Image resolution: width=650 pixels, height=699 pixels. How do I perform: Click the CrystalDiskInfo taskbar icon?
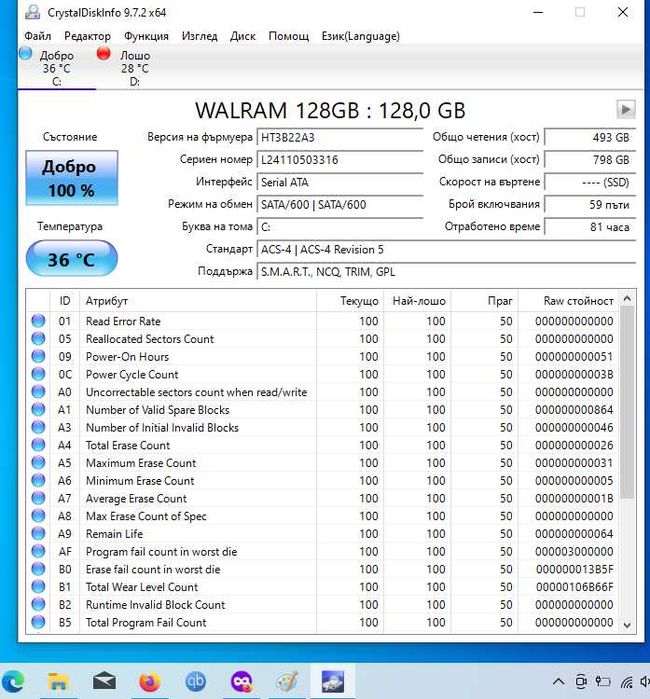(333, 682)
